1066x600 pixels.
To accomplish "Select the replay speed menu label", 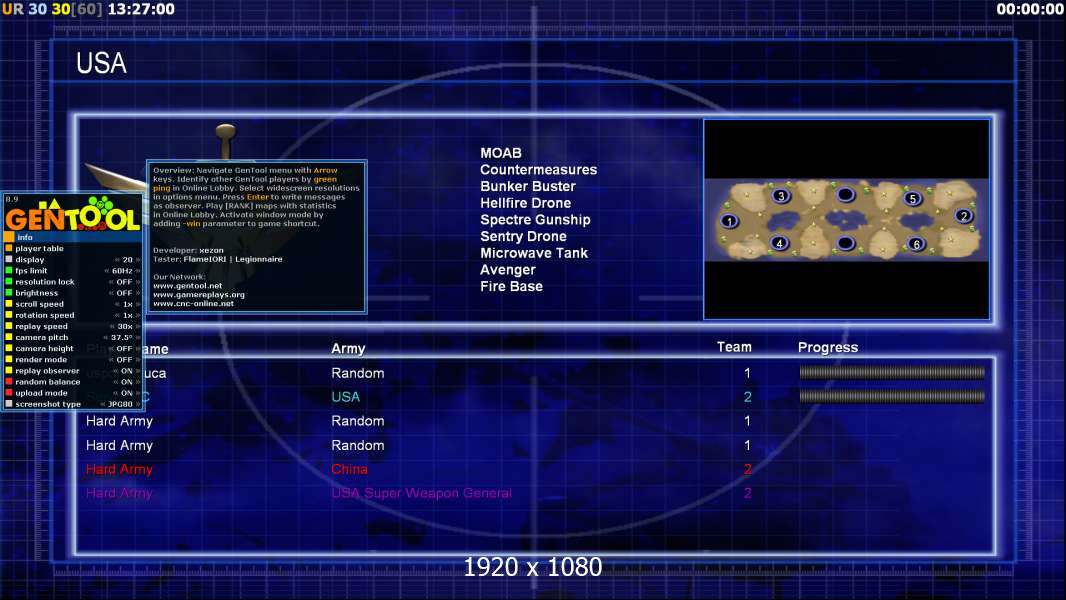I will 41,326.
